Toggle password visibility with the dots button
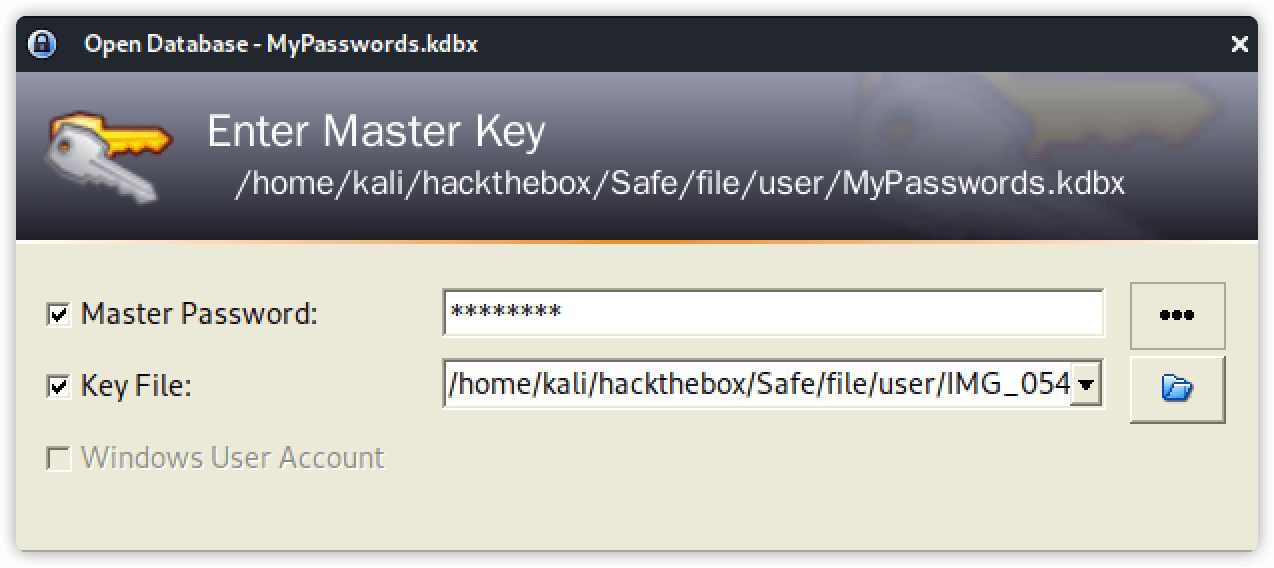 tap(1177, 314)
